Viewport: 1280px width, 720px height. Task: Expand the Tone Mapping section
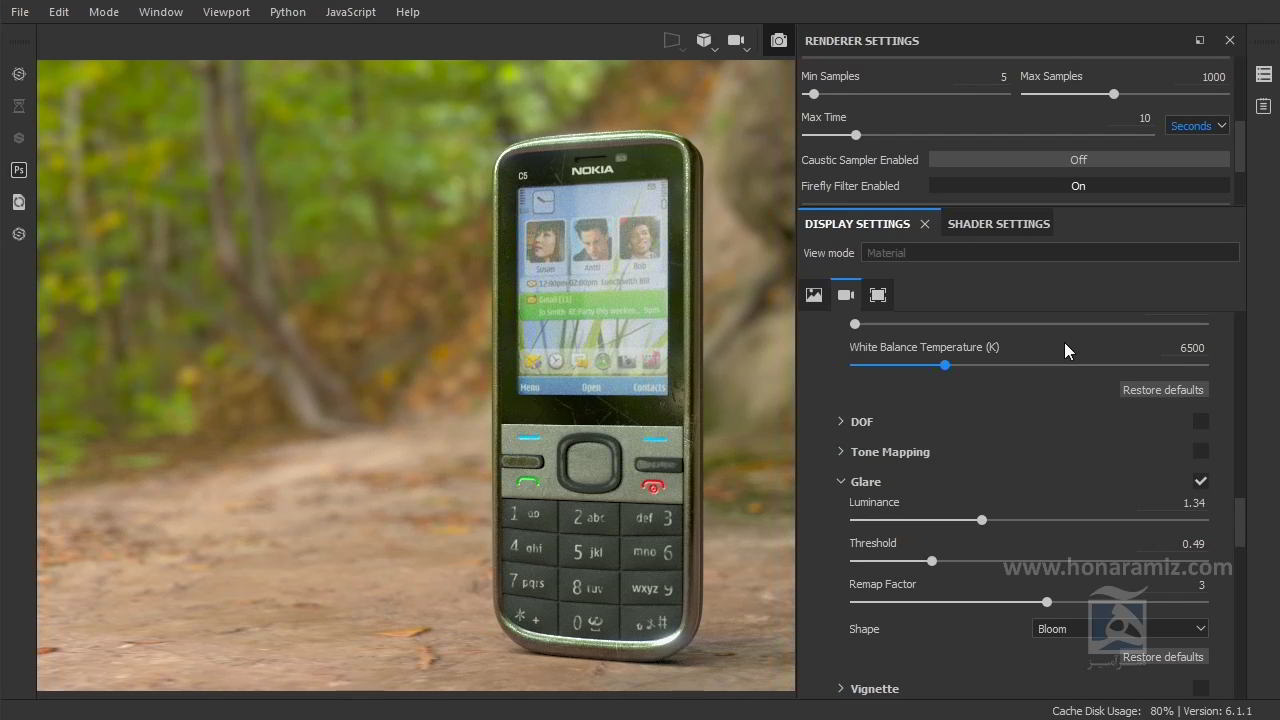[x=841, y=452]
